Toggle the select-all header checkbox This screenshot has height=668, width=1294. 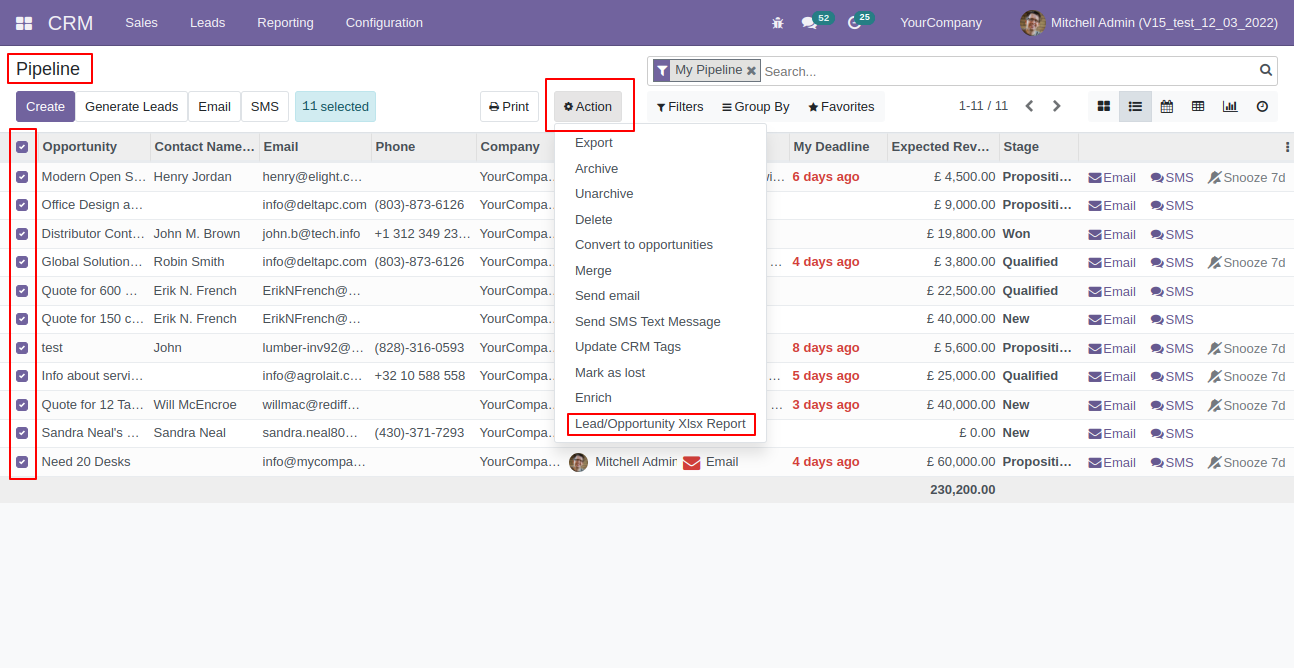click(x=22, y=147)
